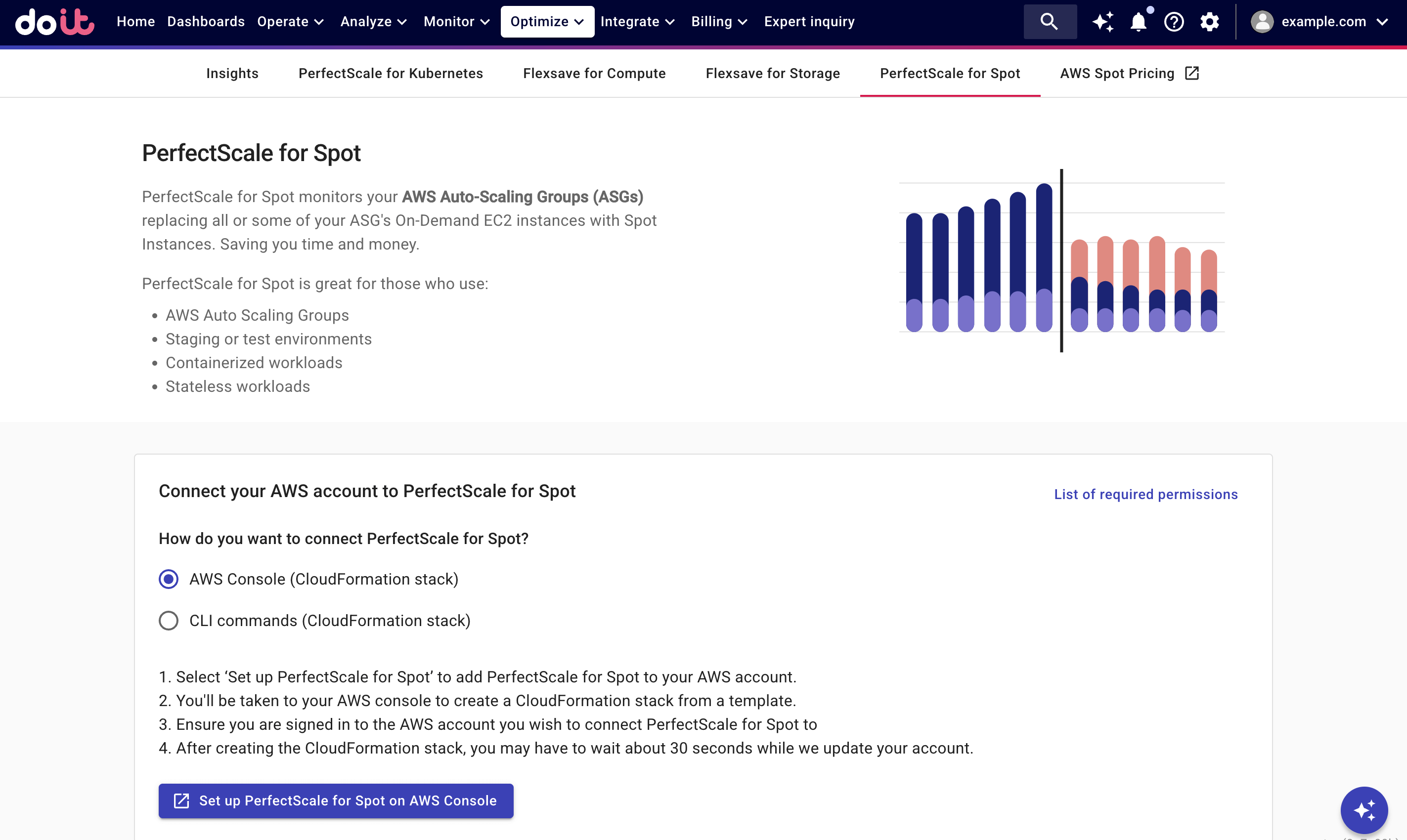This screenshot has width=1407, height=840.
Task: Open notifications bell icon
Action: [1138, 22]
